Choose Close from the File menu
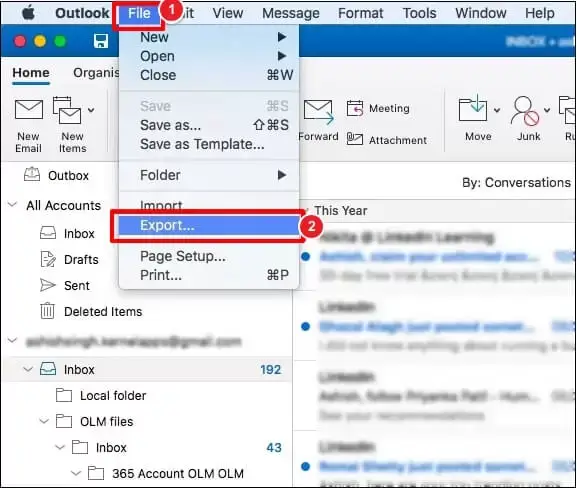The width and height of the screenshot is (577, 489). pyautogui.click(x=209, y=75)
